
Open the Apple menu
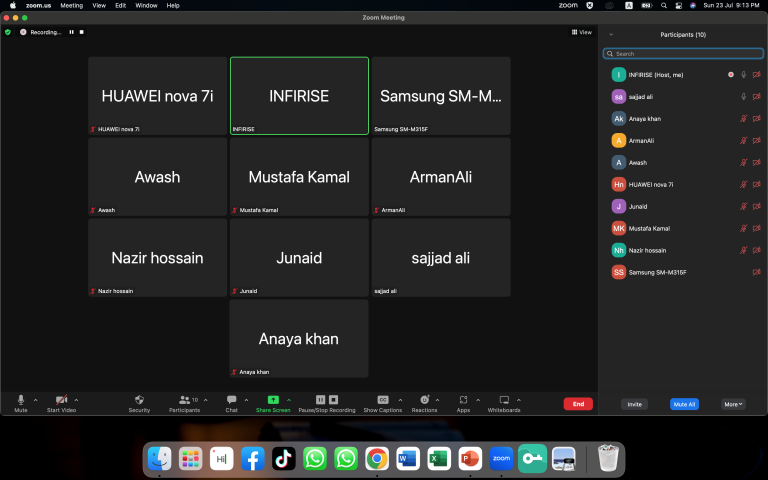(13, 5)
